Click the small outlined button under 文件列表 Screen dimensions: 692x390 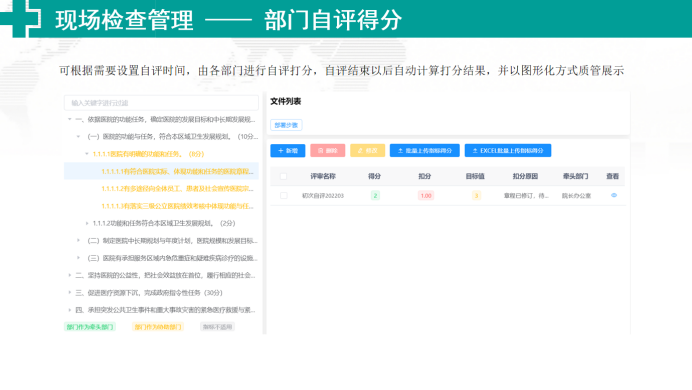coord(286,125)
